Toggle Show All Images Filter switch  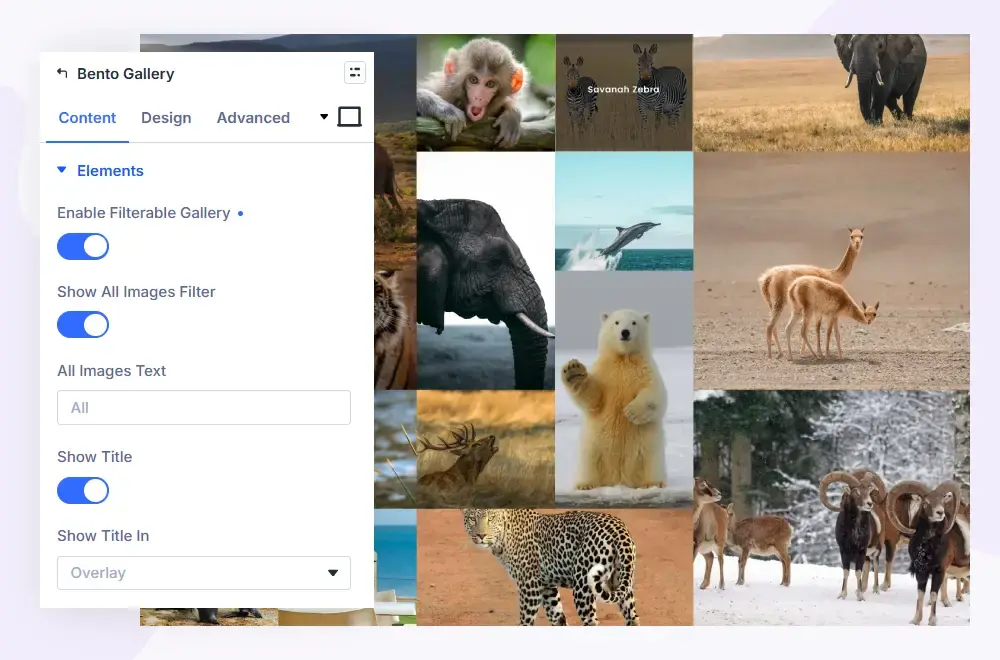click(83, 325)
